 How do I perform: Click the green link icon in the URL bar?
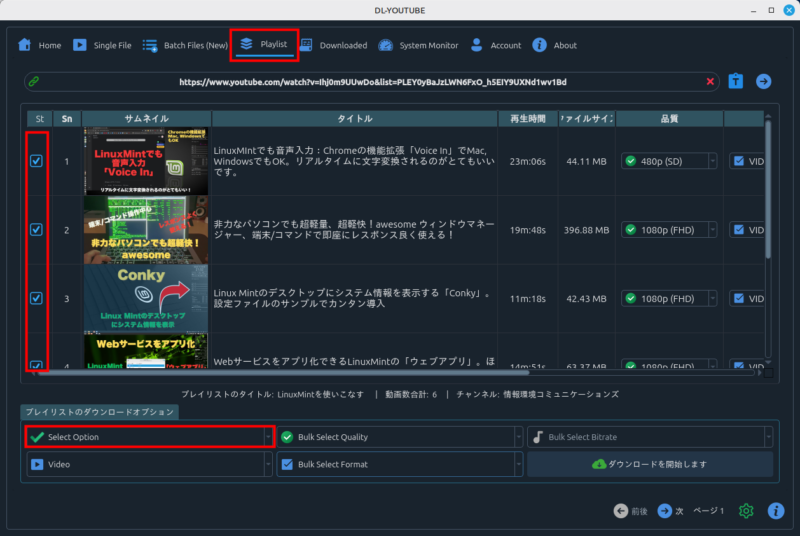(x=34, y=82)
